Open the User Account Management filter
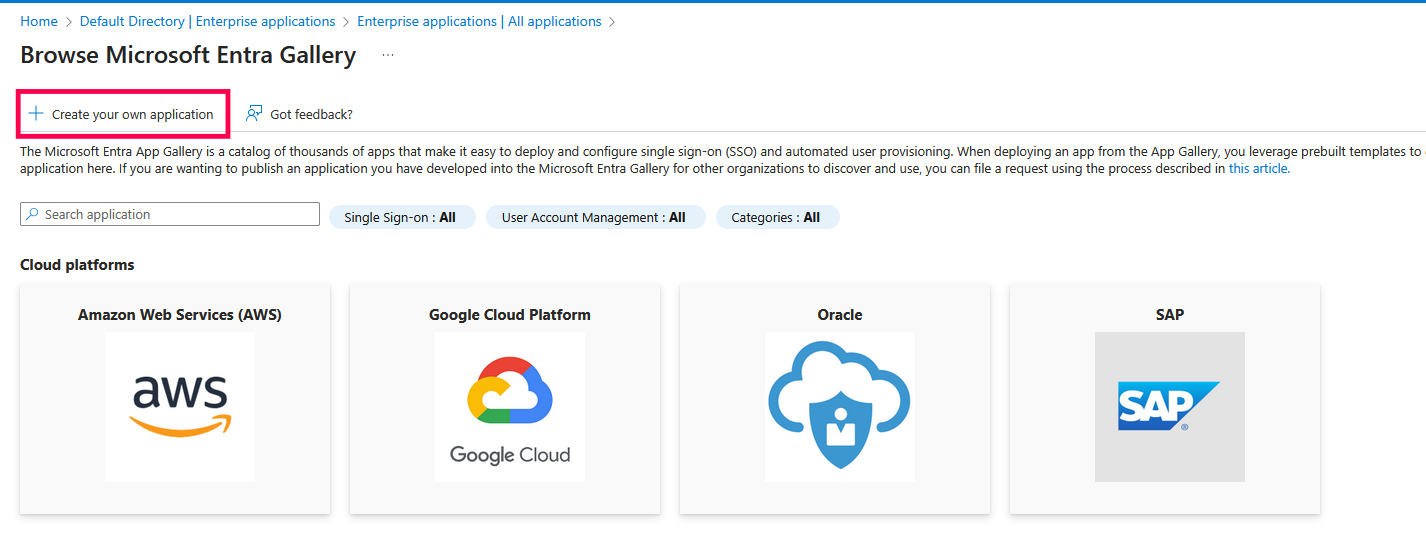Image resolution: width=1426 pixels, height=537 pixels. click(x=595, y=217)
